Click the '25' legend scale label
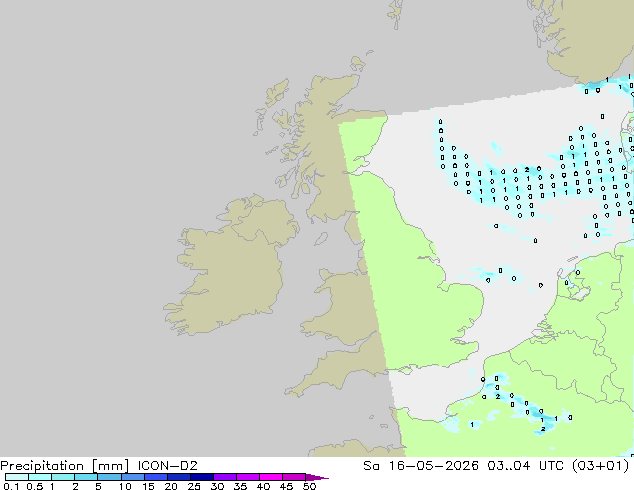 (x=194, y=486)
